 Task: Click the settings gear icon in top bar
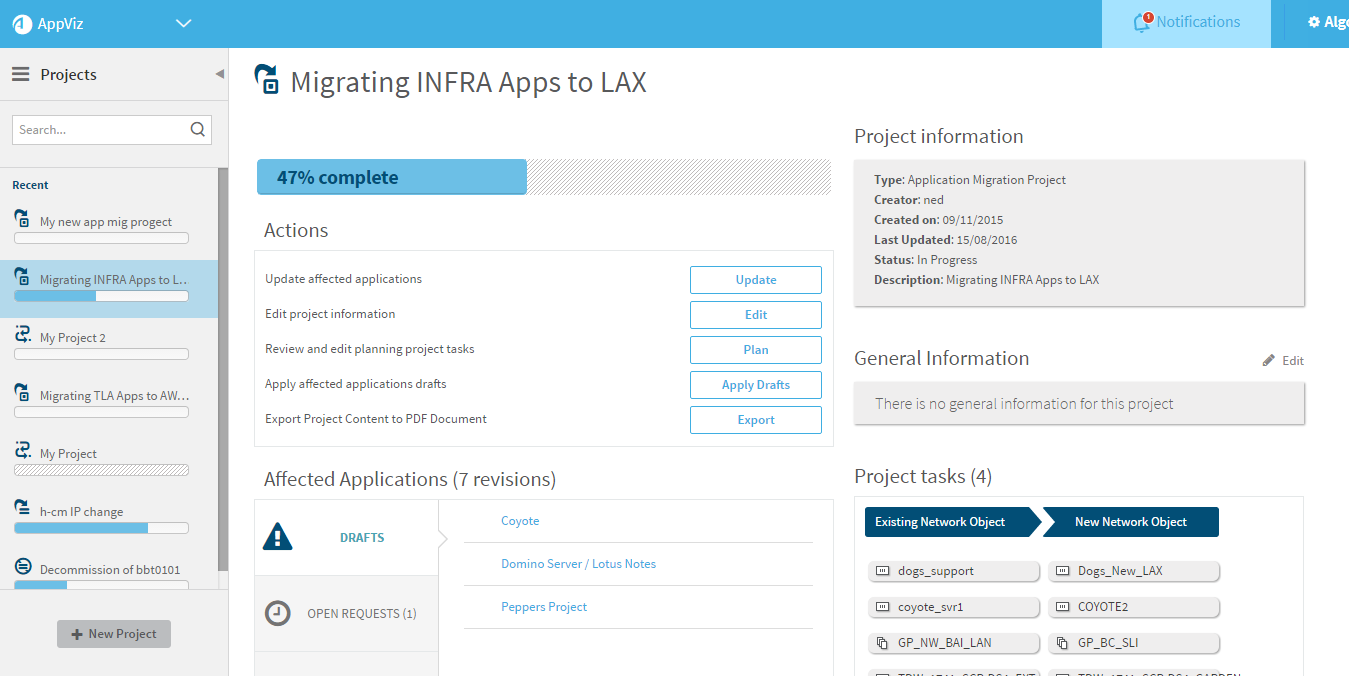click(x=1313, y=22)
